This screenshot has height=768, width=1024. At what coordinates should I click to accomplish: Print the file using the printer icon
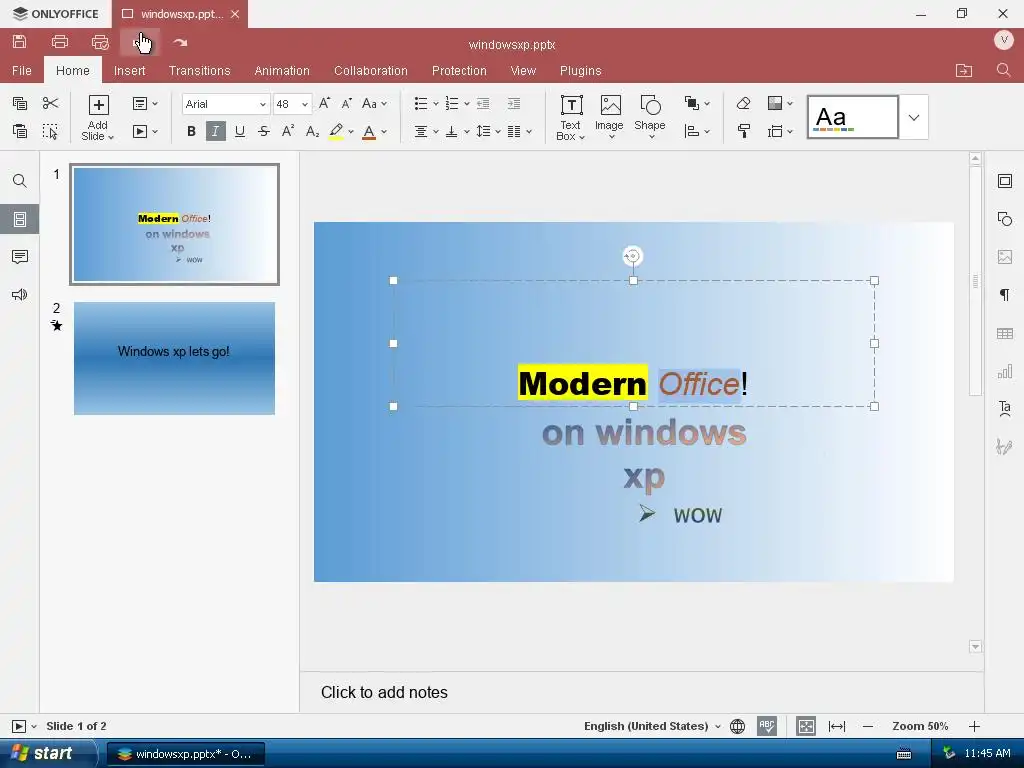coord(59,42)
